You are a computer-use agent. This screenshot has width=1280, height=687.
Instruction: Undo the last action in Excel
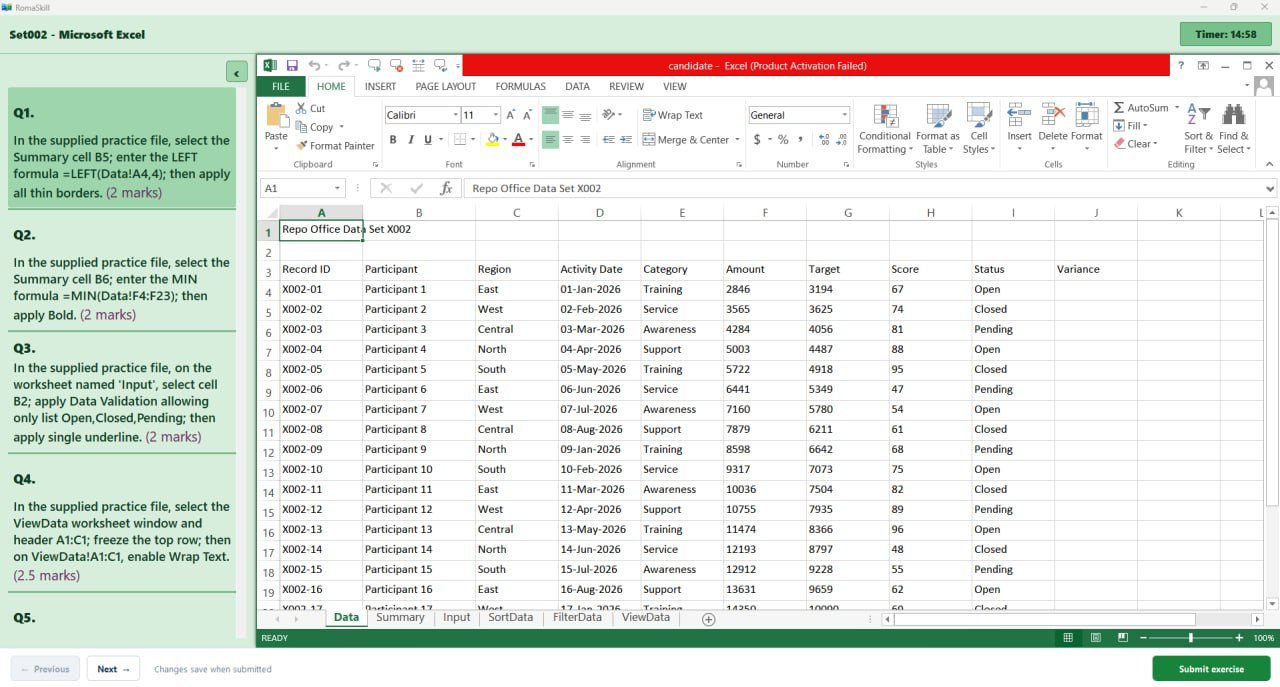(x=314, y=66)
